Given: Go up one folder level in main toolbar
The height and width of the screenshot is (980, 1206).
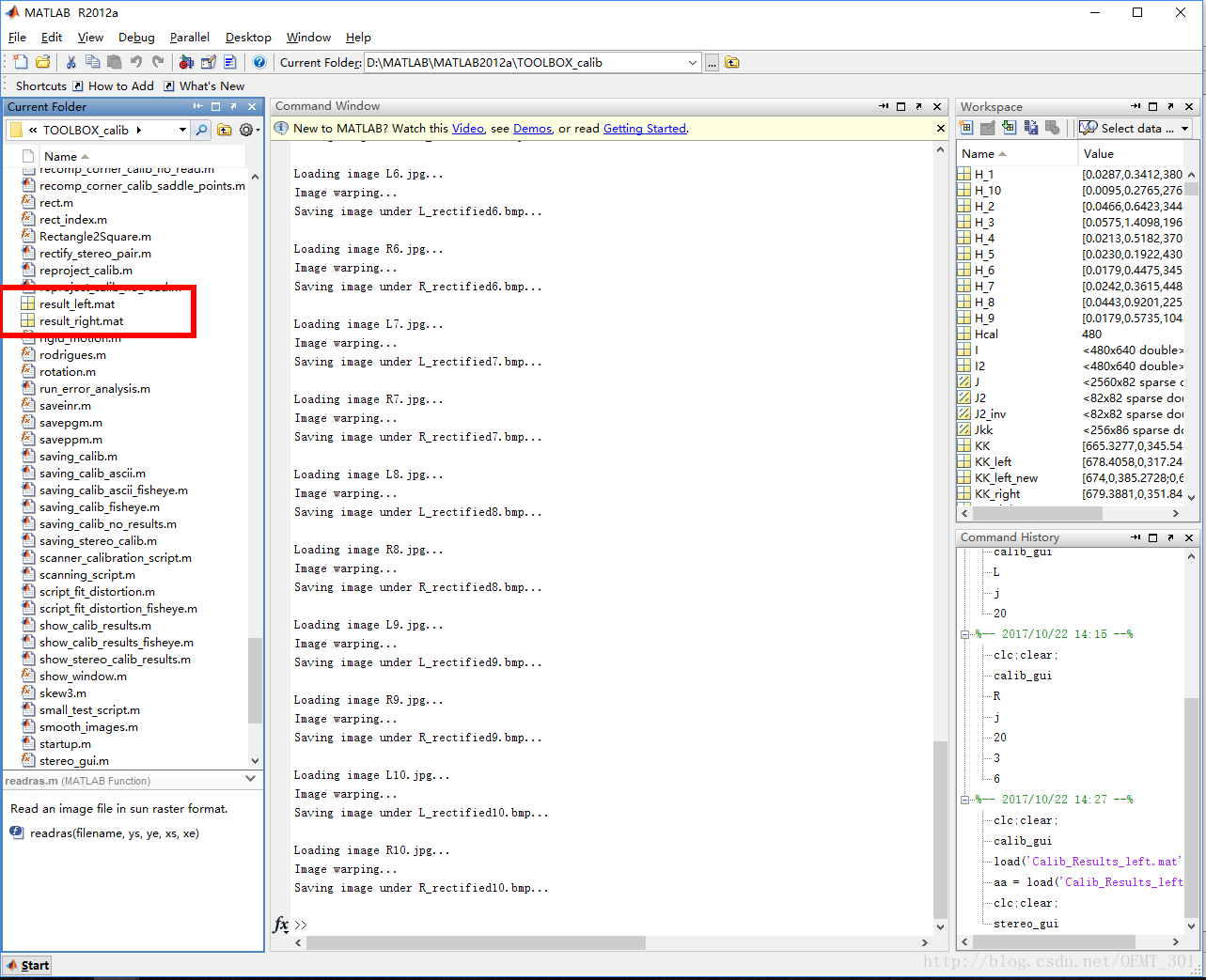Looking at the screenshot, I should 732,63.
